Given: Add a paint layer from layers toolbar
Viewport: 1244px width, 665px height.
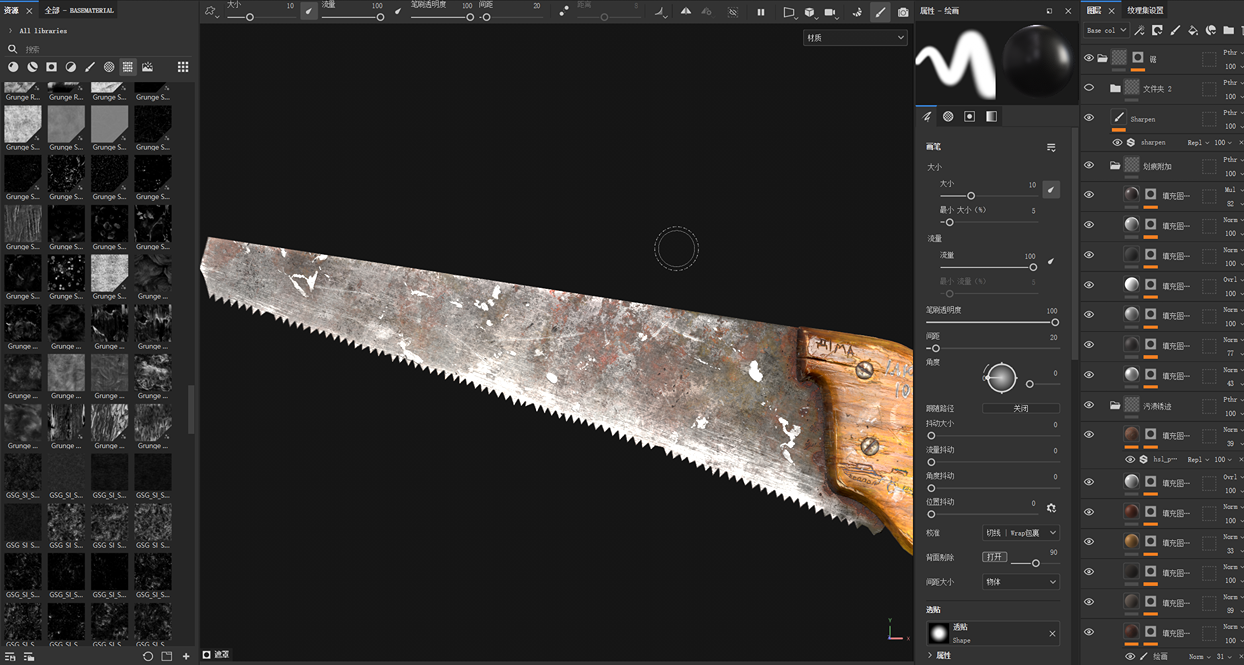Looking at the screenshot, I should tap(1175, 31).
